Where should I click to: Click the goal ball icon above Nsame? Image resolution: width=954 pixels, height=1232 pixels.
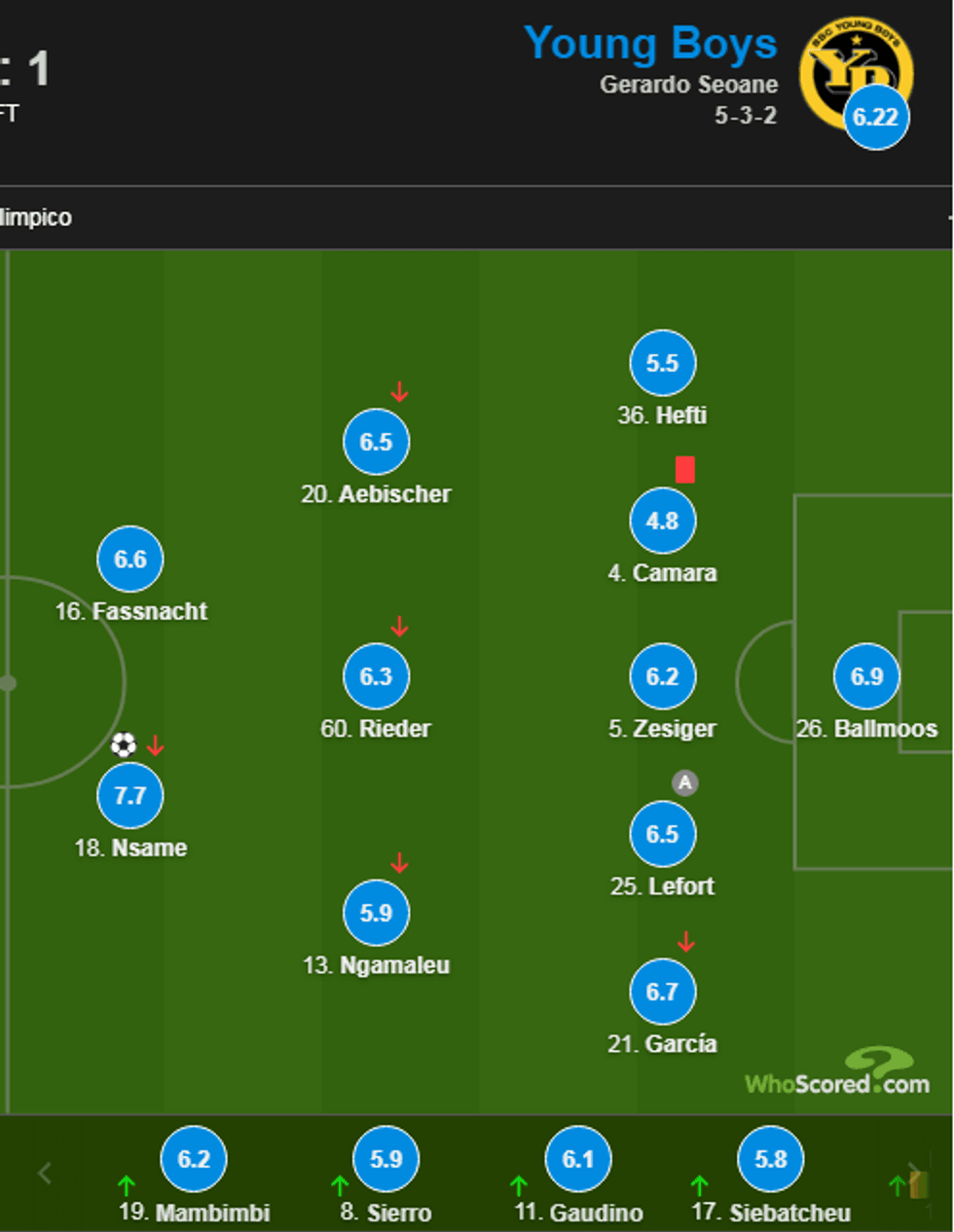124,745
